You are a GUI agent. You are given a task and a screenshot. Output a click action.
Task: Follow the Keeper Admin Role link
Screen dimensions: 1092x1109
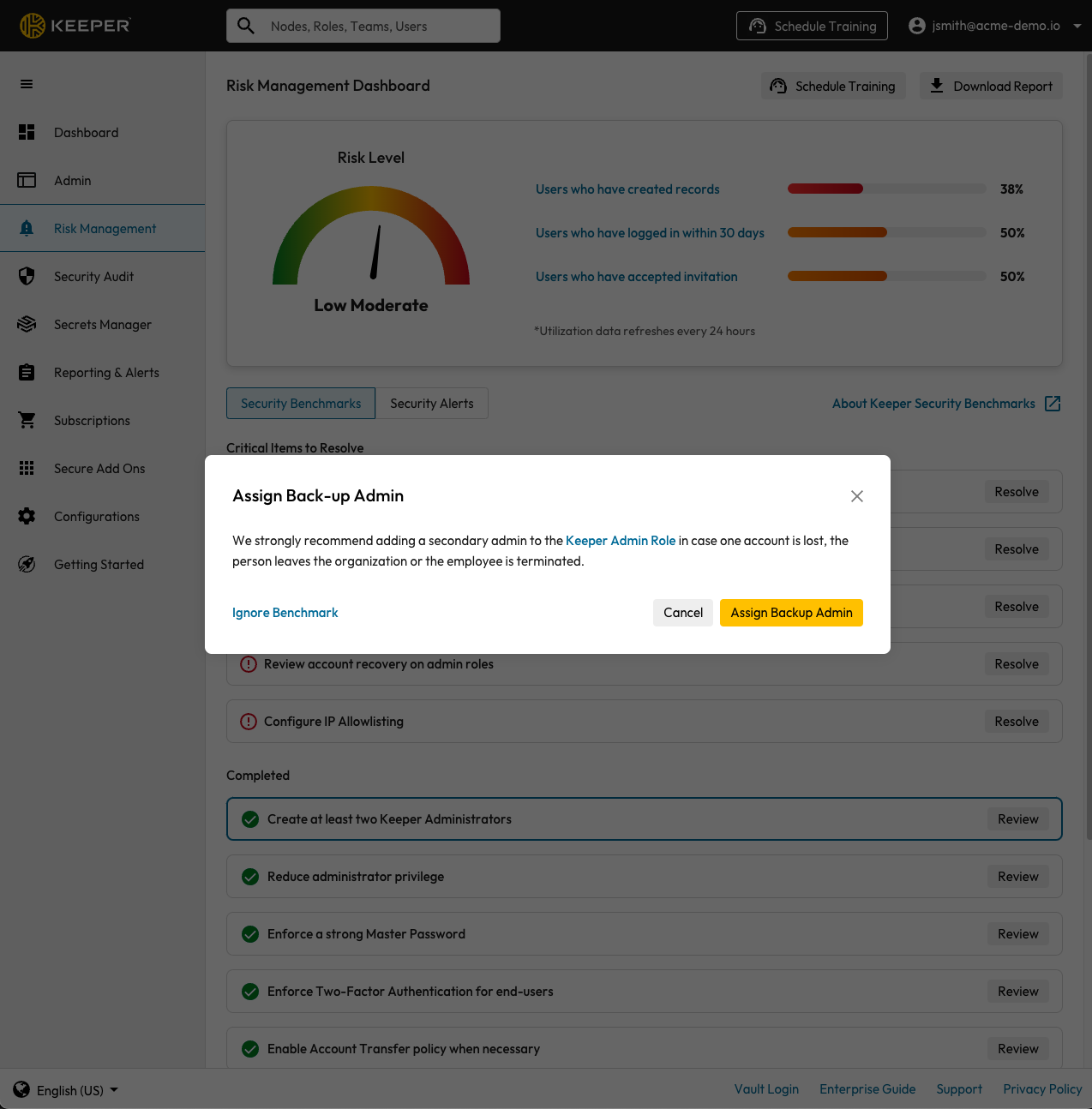pyautogui.click(x=621, y=541)
